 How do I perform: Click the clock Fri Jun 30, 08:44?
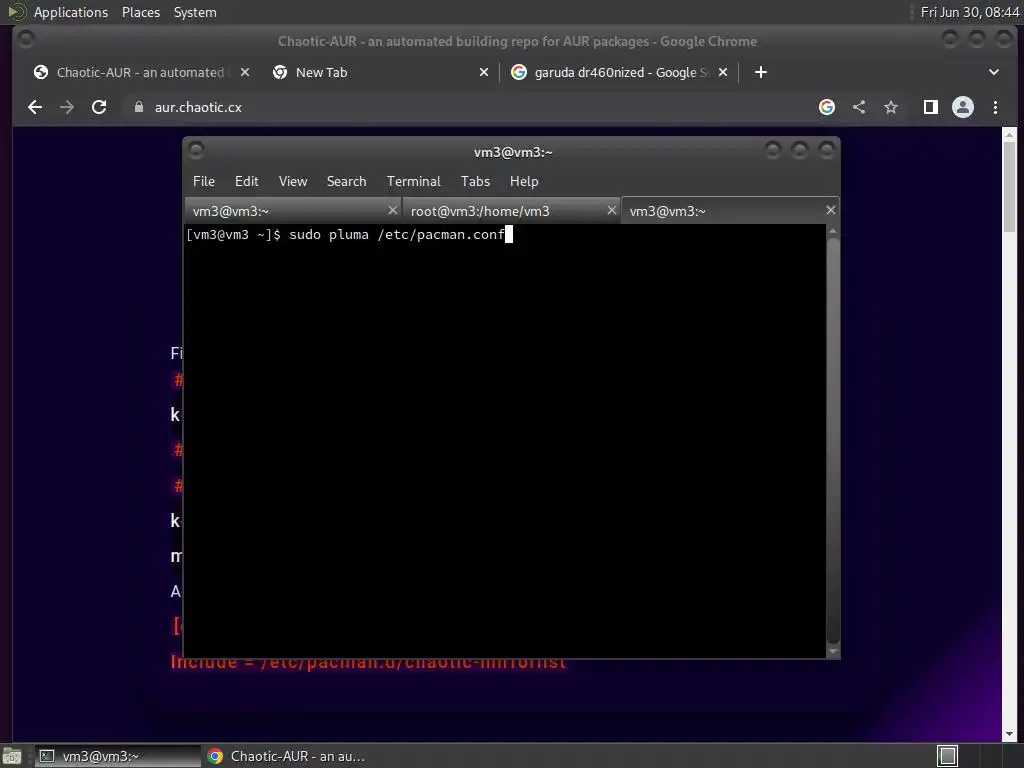(x=969, y=12)
